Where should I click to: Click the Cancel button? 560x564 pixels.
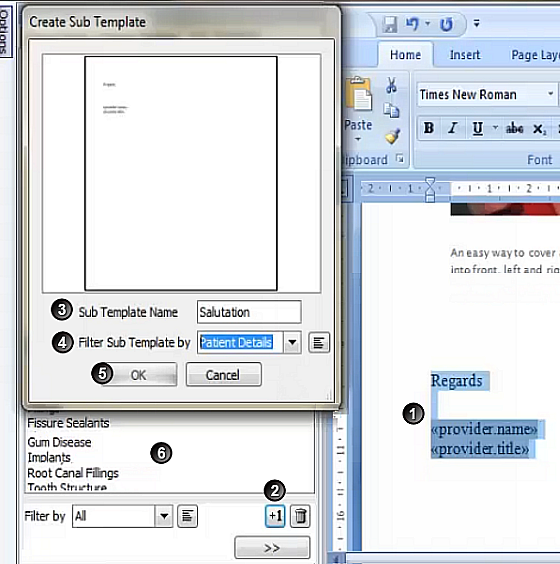223,375
